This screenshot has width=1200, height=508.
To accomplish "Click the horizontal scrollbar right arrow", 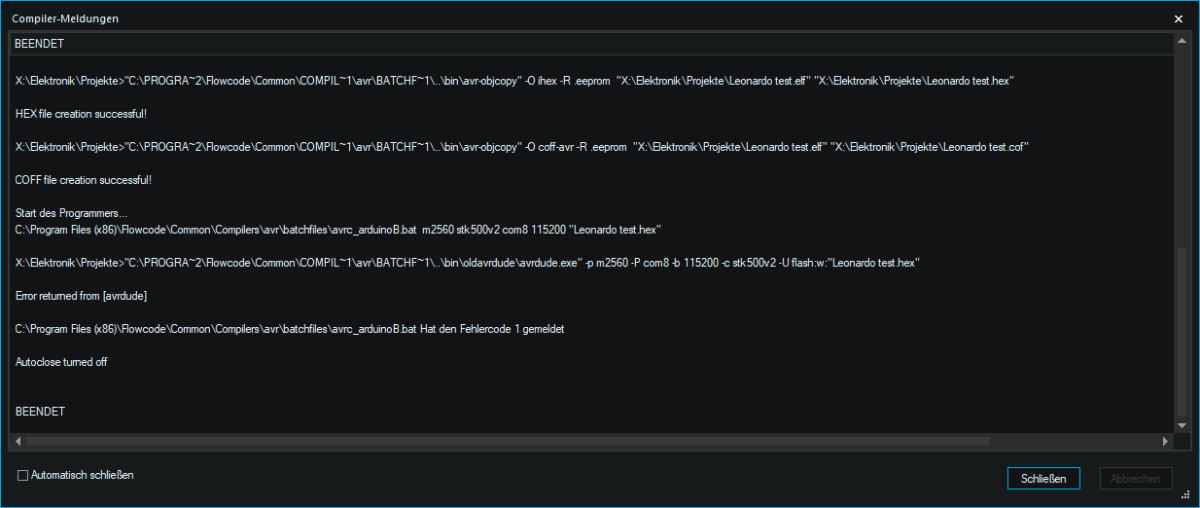I will (1165, 441).
